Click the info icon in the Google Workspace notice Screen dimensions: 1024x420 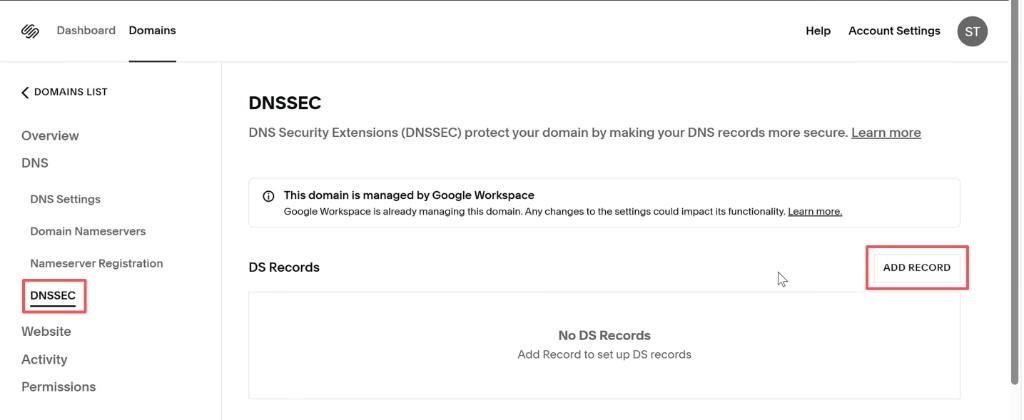coord(268,196)
